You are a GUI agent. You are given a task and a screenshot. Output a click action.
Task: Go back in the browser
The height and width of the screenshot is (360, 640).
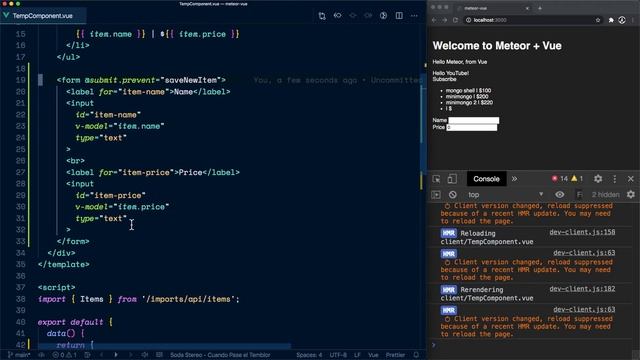(x=434, y=20)
